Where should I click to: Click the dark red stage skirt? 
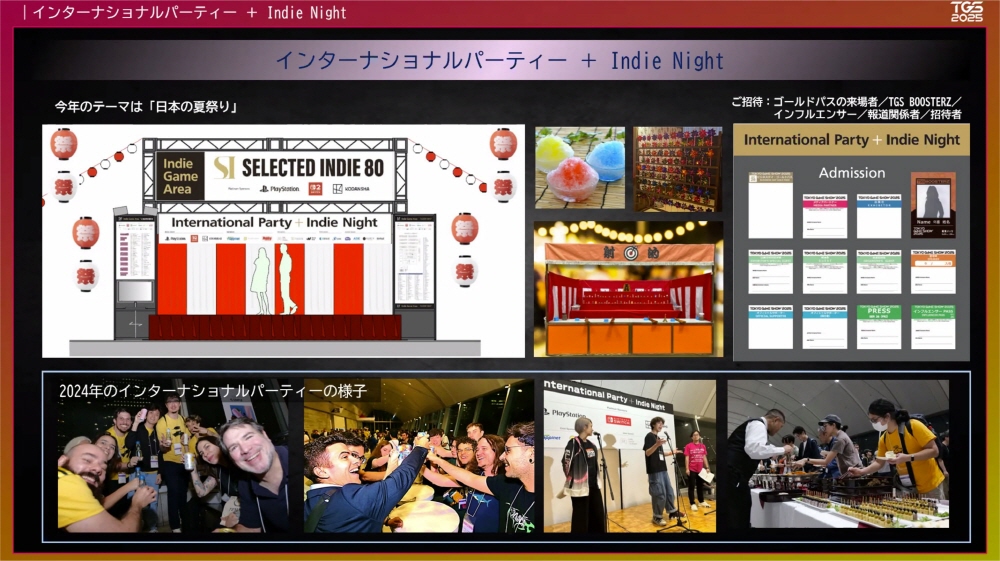pyautogui.click(x=275, y=327)
